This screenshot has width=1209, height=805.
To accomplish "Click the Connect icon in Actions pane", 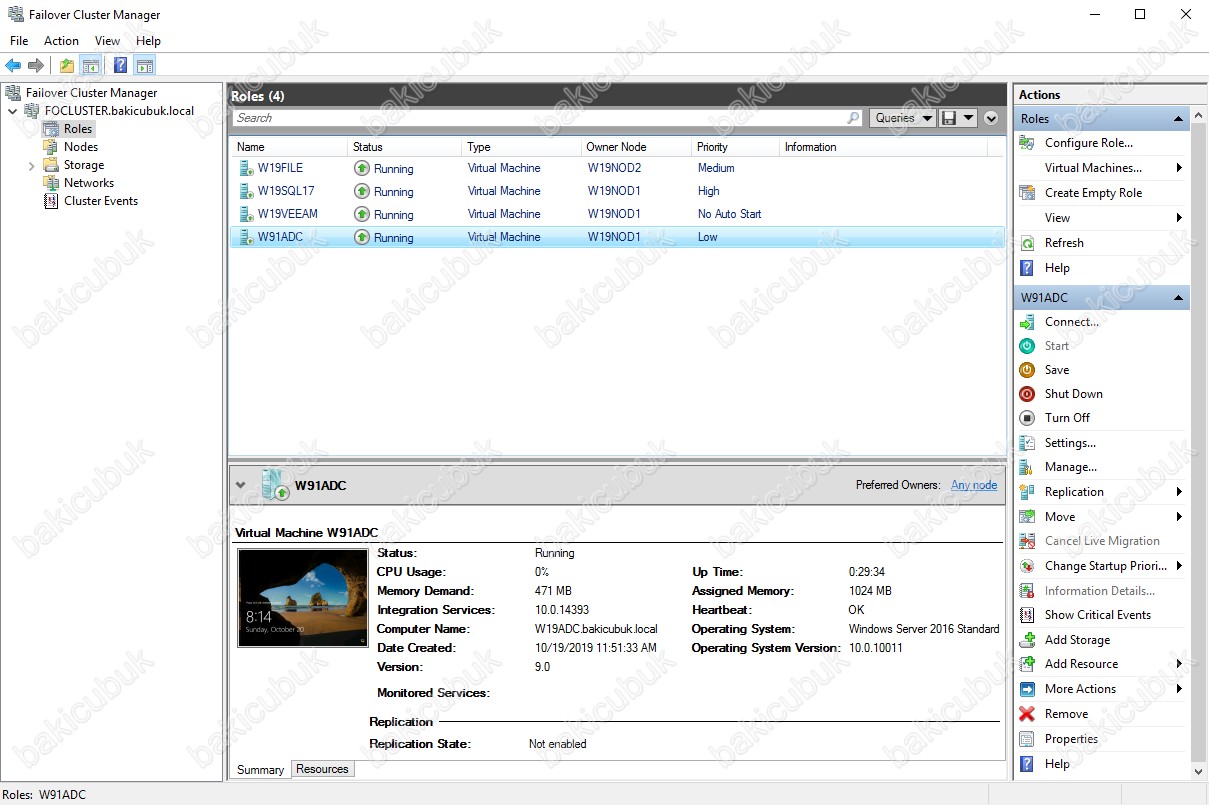I will pos(1027,322).
